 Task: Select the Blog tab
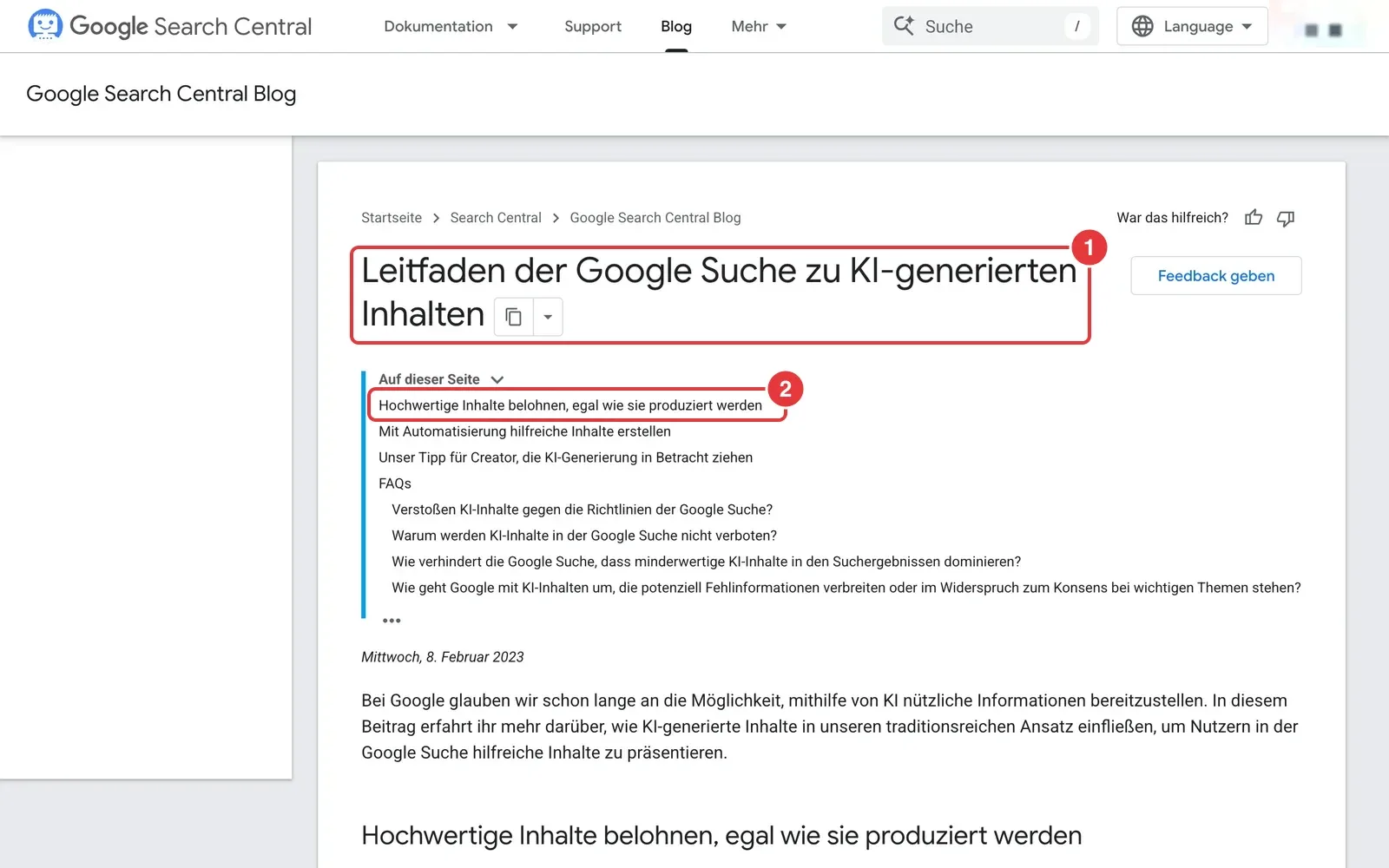coord(676,27)
